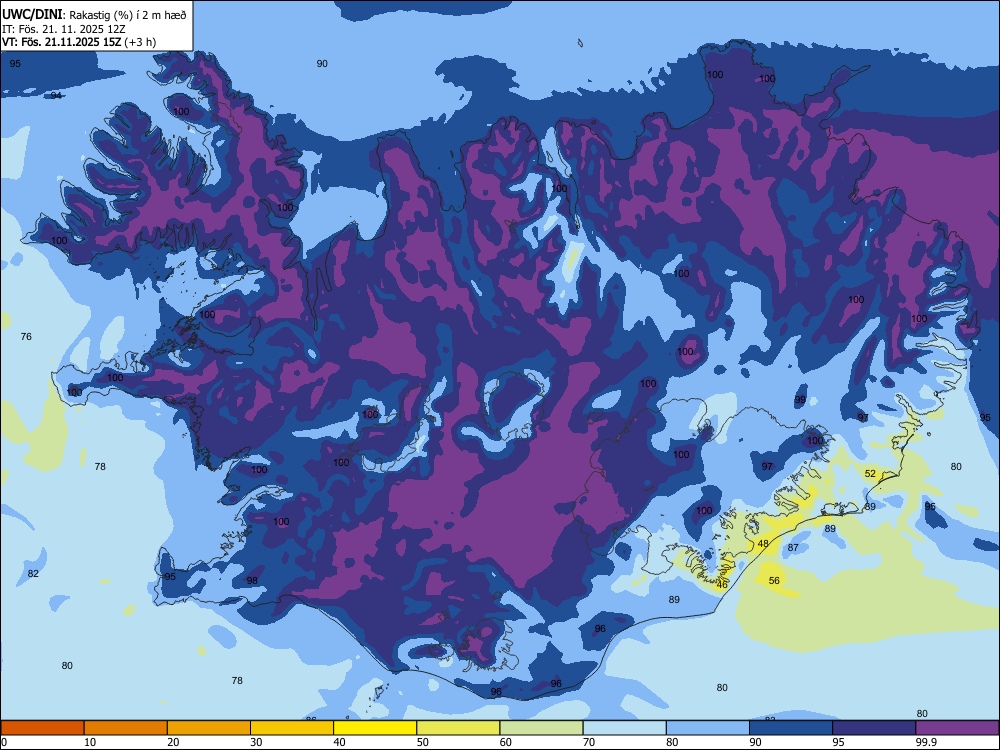The width and height of the screenshot is (1000, 750).
Task: Select the 'IT: Fös. 21. 11. 2025 12Z' line
Action: click(63, 29)
